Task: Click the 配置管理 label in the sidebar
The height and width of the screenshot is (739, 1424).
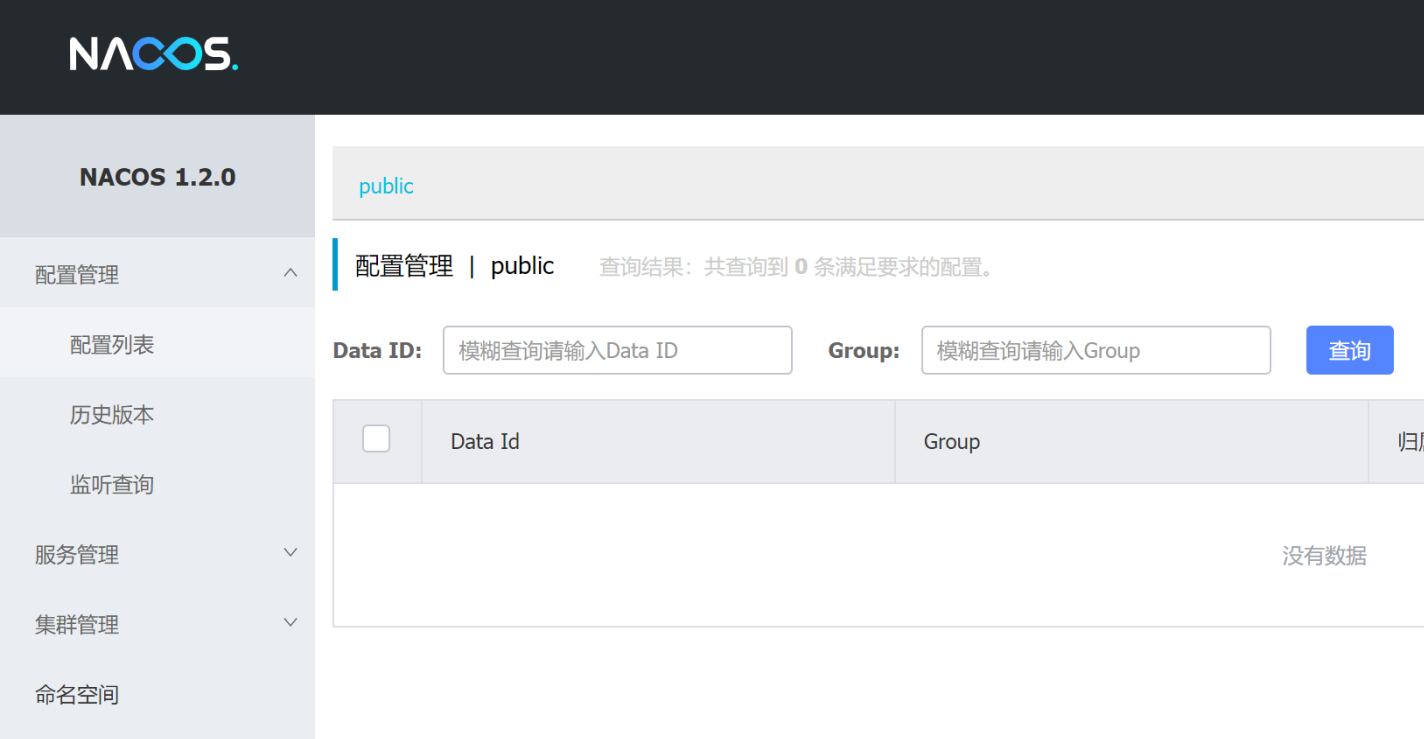Action: 77,275
